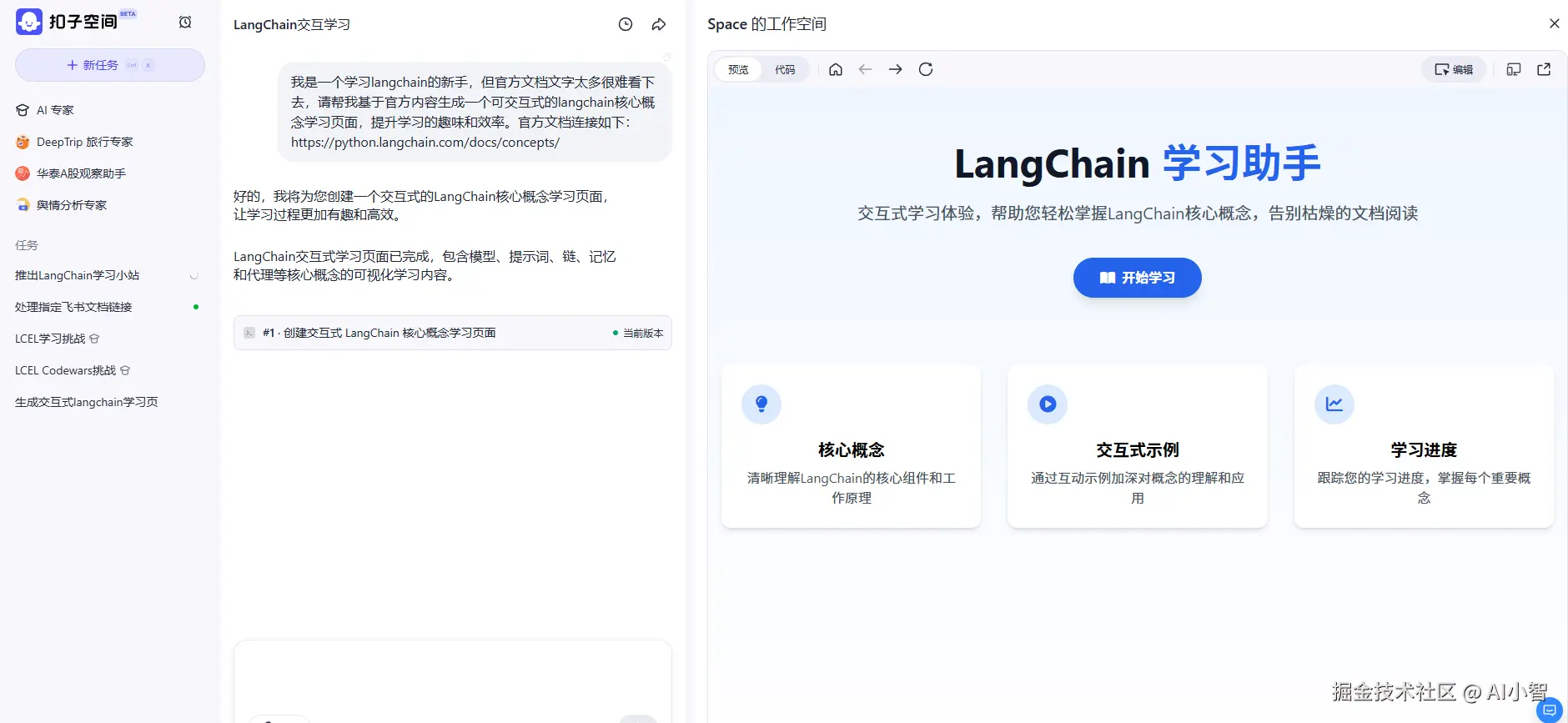The image size is (1568, 723).
Task: Switch to the 预览 preview tab
Action: 738,69
